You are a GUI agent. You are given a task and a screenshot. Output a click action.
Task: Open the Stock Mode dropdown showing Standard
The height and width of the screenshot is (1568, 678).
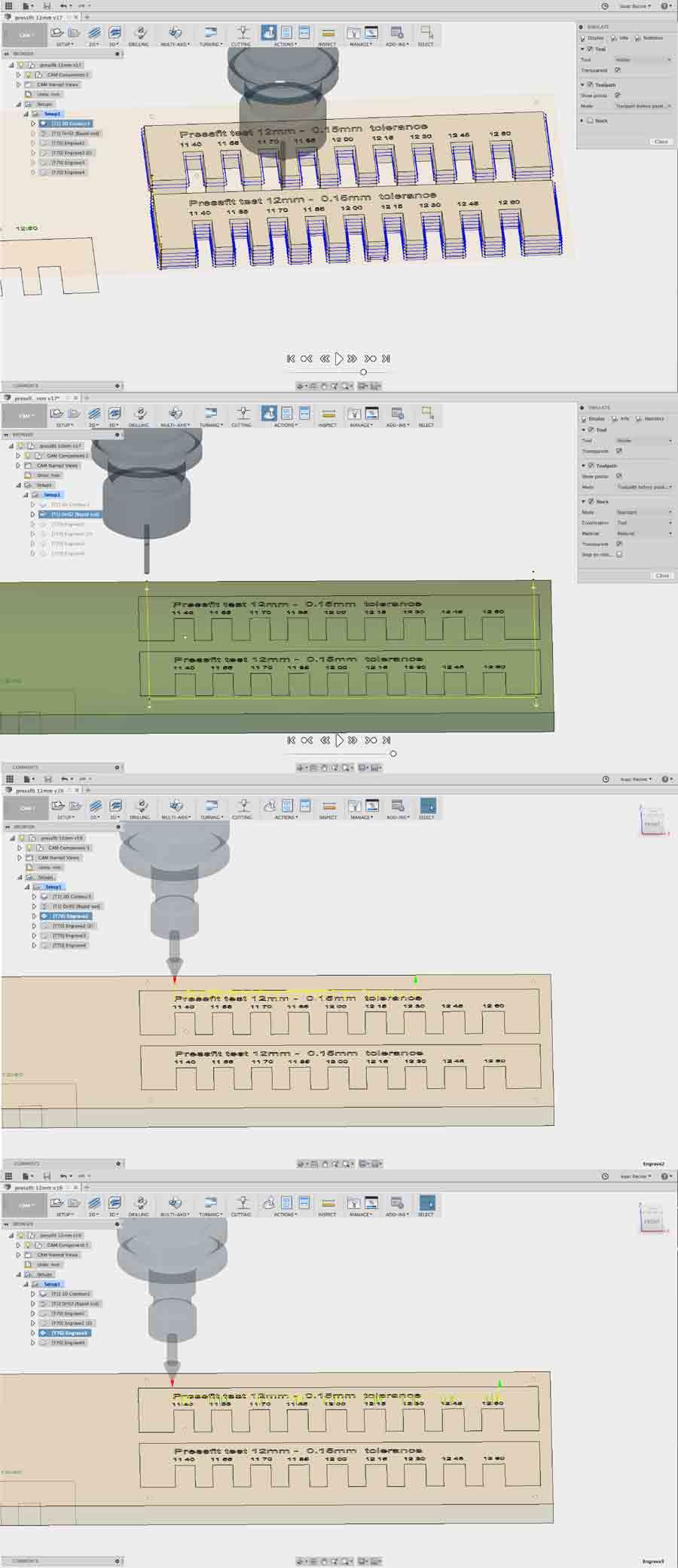[x=643, y=512]
